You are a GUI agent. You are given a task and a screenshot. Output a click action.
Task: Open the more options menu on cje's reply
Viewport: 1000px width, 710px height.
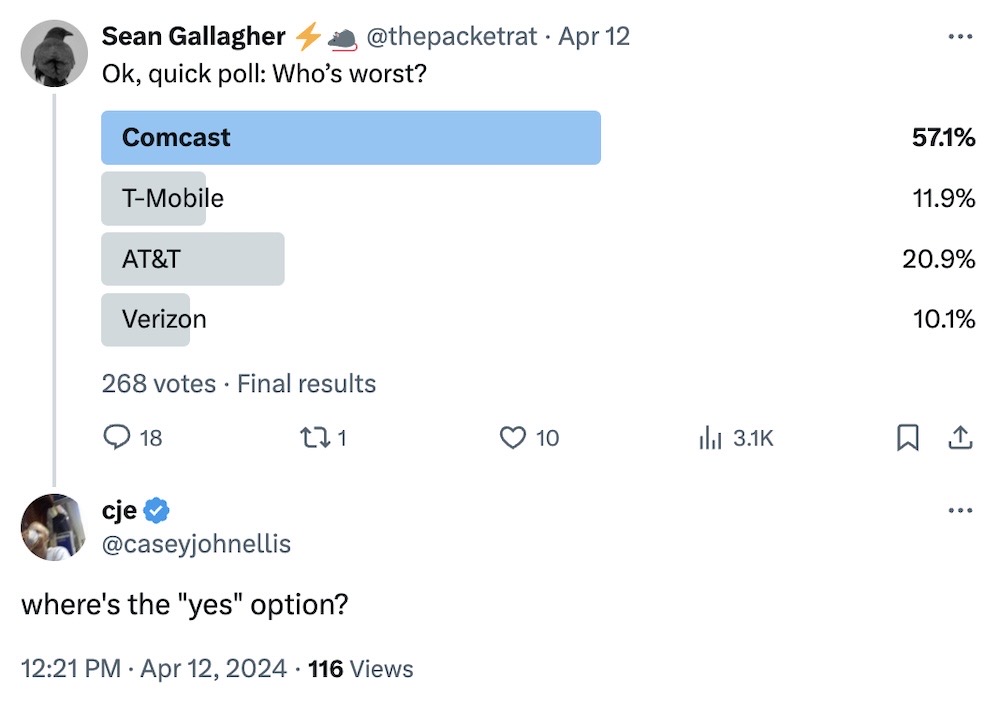point(960,510)
